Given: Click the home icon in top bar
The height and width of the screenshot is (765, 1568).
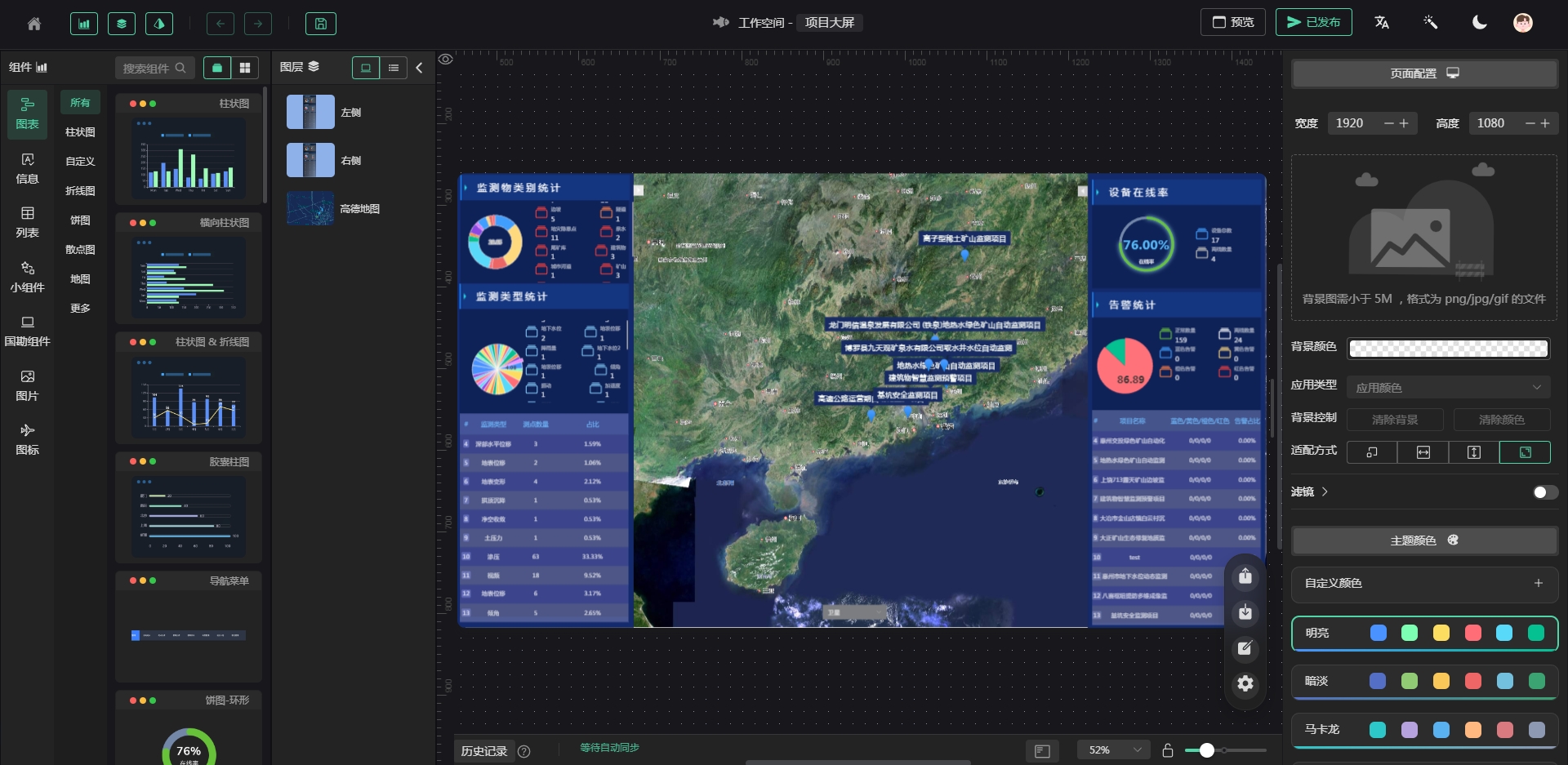Looking at the screenshot, I should click(34, 24).
